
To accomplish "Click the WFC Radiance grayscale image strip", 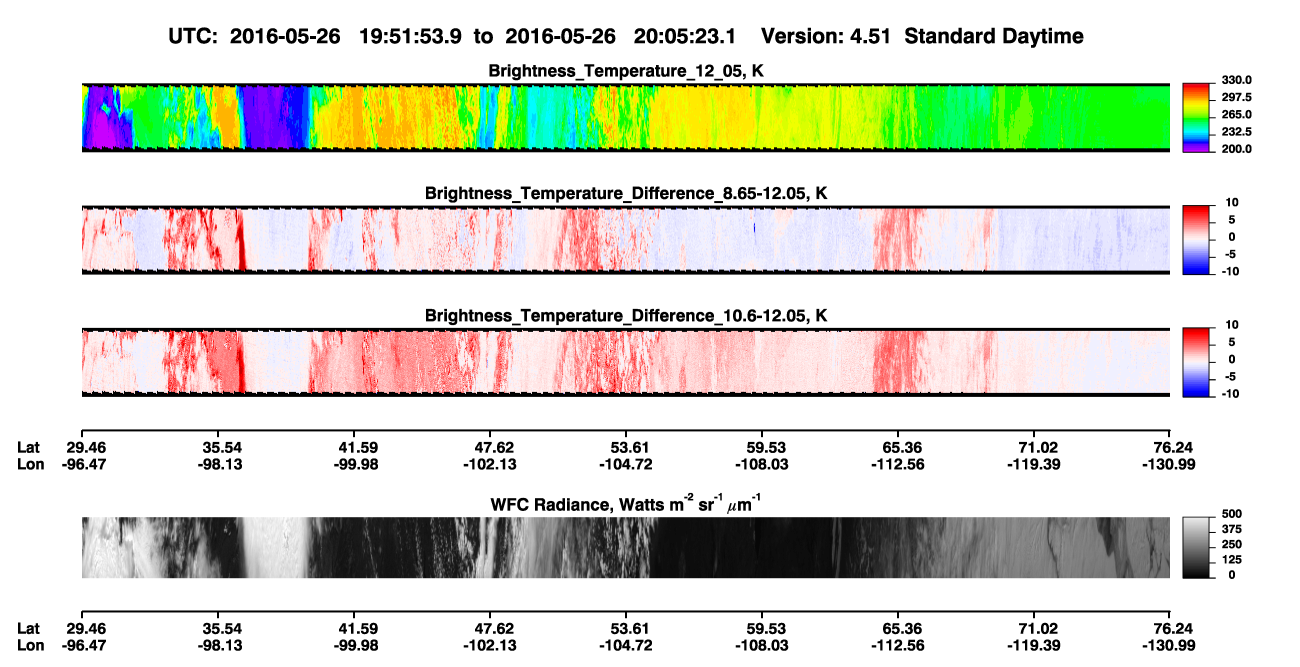I will 626,548.
